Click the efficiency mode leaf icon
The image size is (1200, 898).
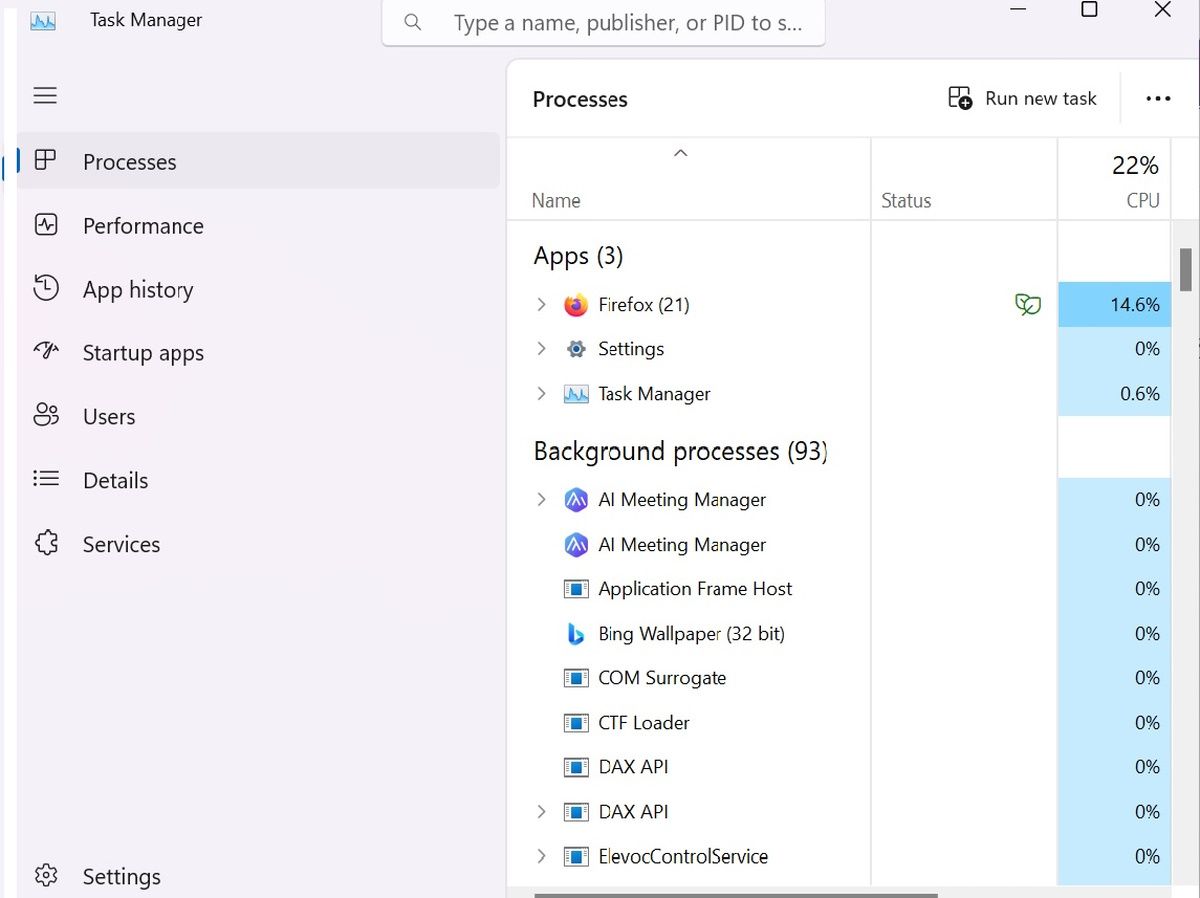pos(1027,305)
